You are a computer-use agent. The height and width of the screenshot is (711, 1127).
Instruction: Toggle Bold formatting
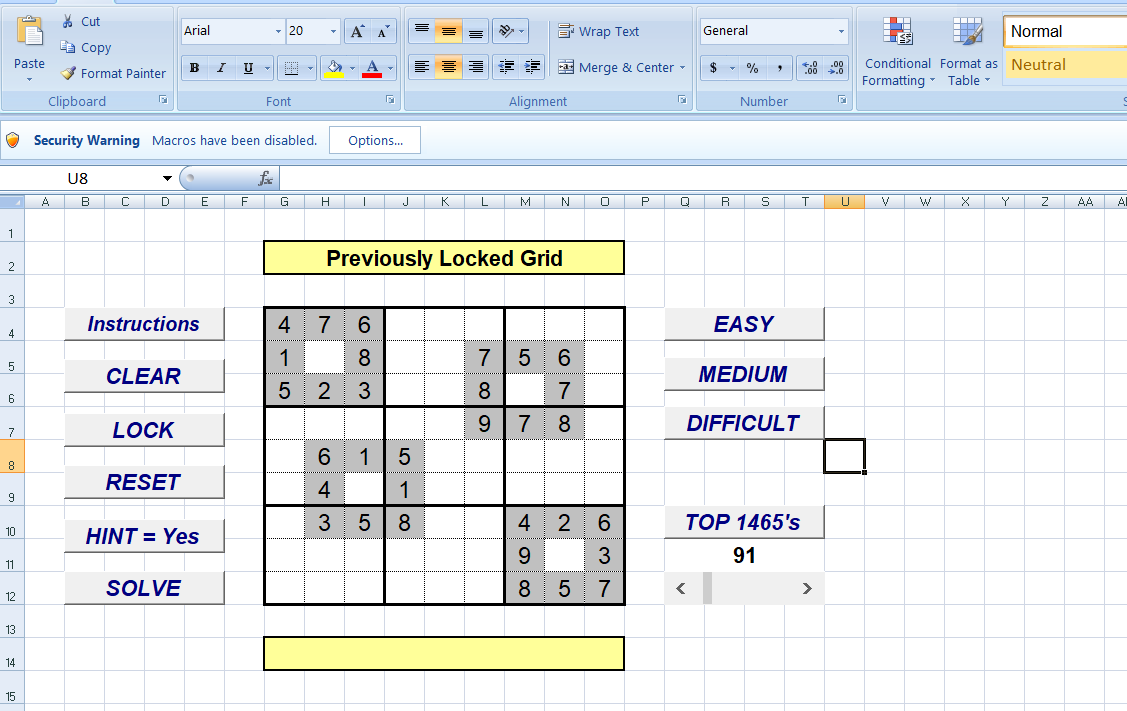(194, 67)
